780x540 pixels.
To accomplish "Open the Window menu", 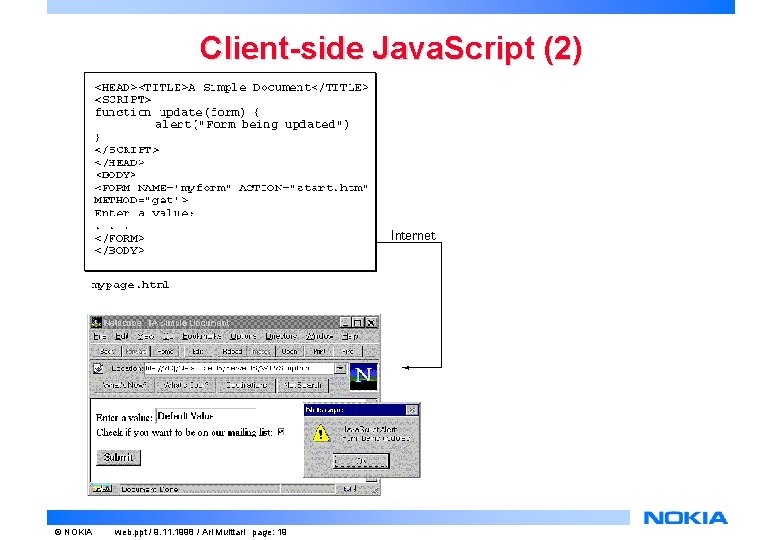I will [x=319, y=337].
